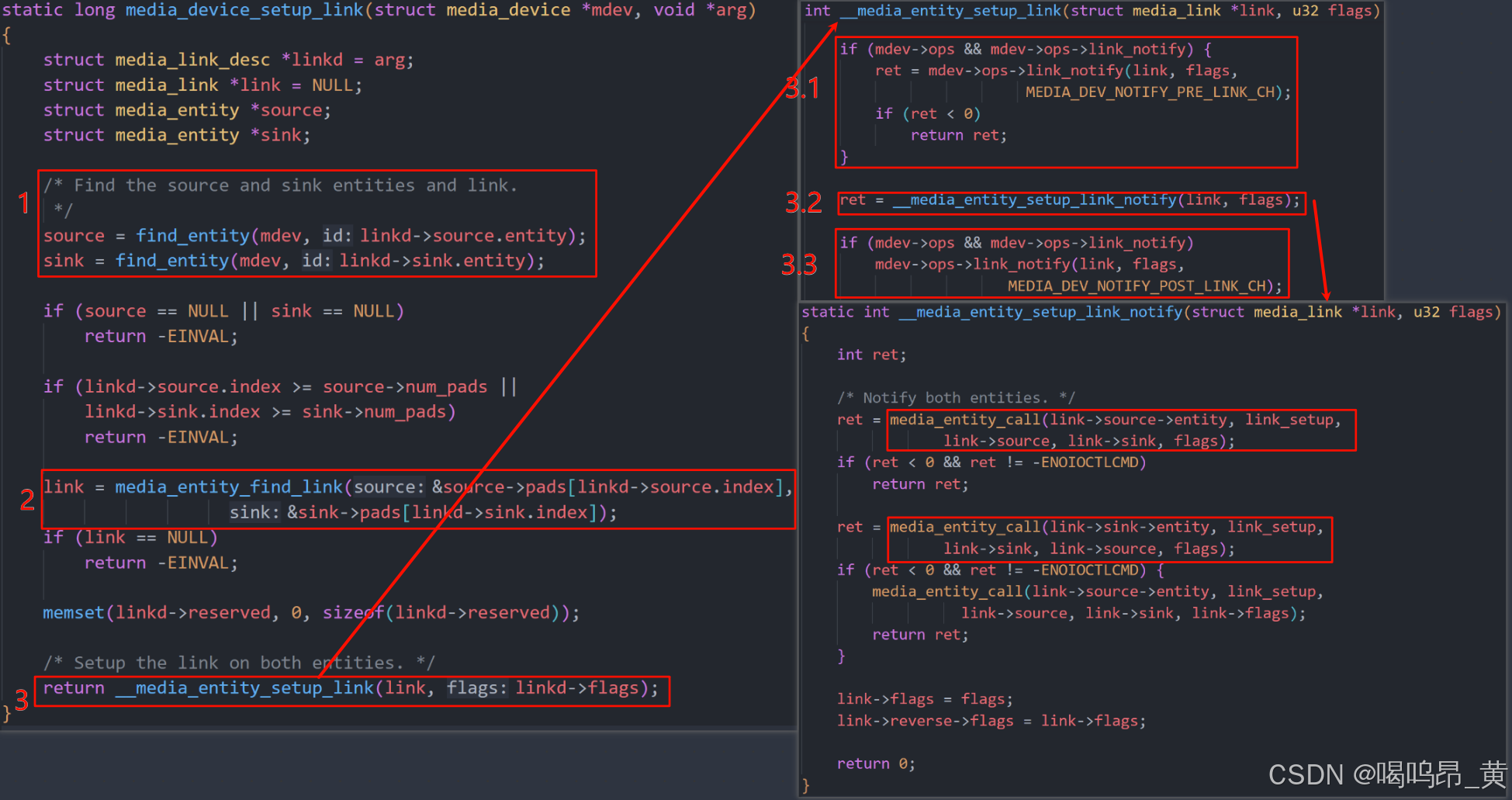Click 'if (source == NULL || sink == NULL)' condition

coord(223,311)
